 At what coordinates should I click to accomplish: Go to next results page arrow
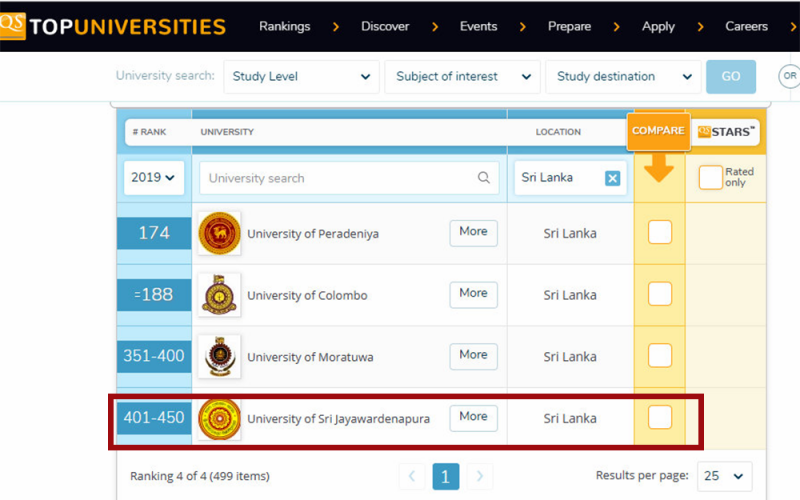point(480,476)
